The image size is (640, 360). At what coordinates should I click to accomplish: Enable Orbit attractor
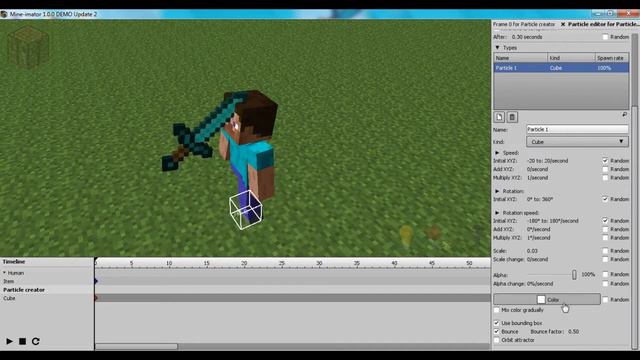[x=497, y=340]
